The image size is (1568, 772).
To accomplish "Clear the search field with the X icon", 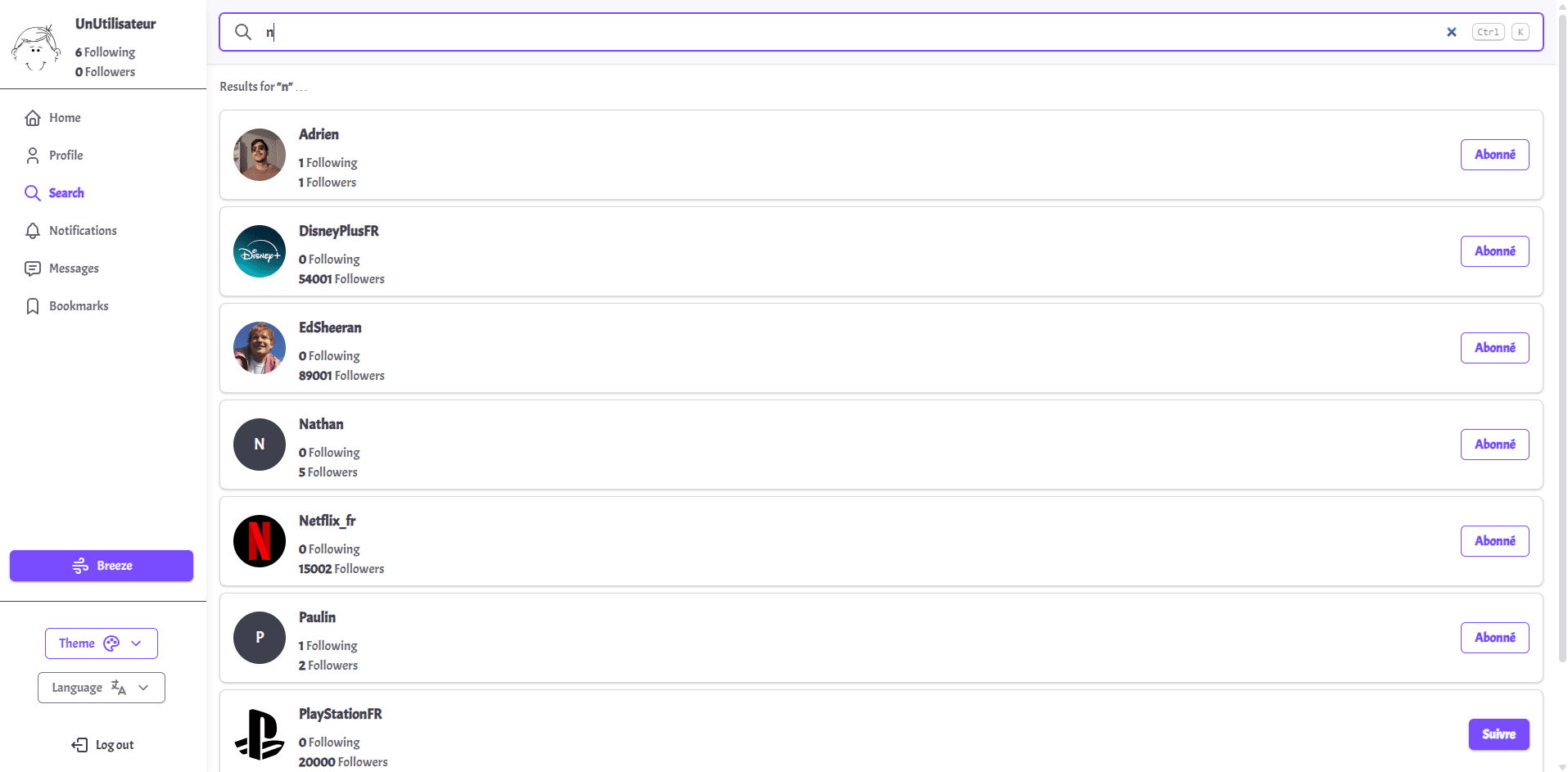I will pyautogui.click(x=1451, y=32).
